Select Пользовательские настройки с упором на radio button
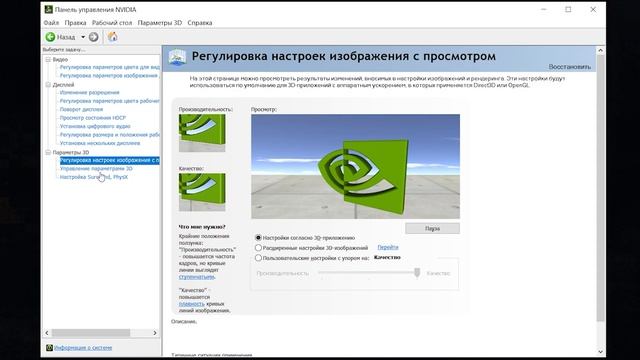This screenshot has height=360, width=640. coord(258,258)
